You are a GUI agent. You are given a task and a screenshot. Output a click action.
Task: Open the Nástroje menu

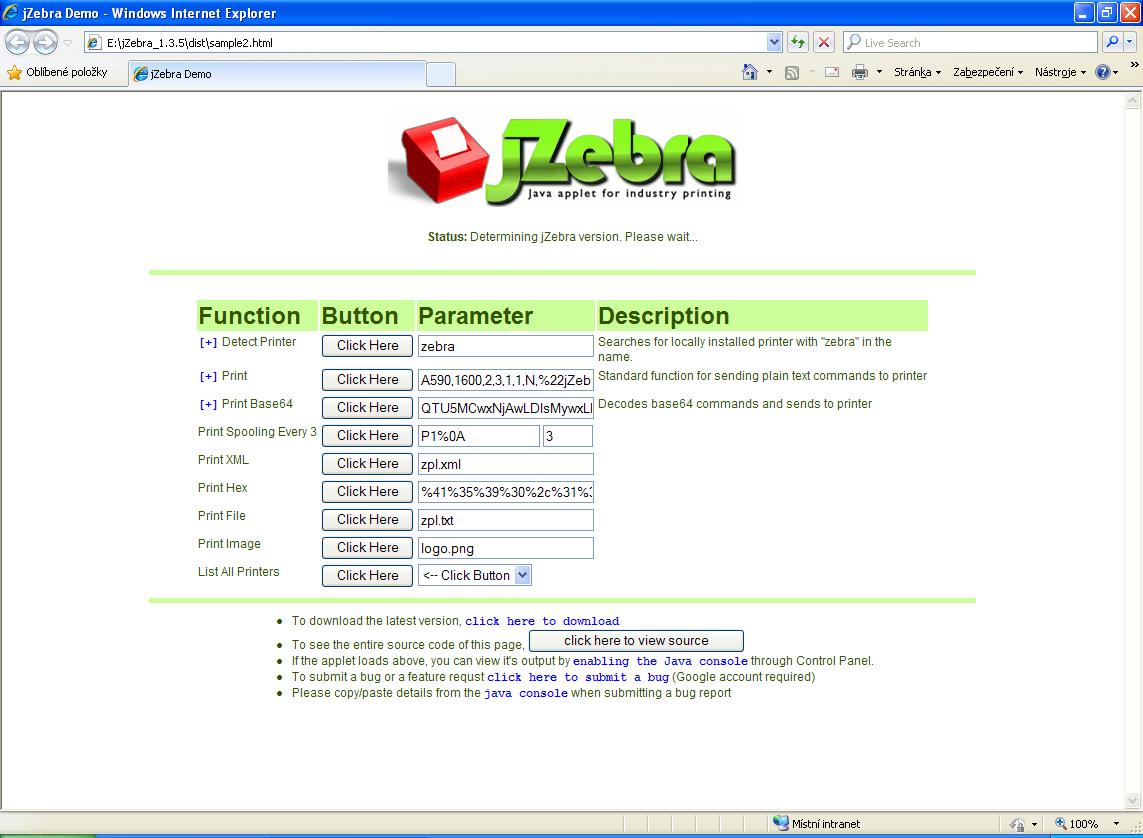point(1060,72)
